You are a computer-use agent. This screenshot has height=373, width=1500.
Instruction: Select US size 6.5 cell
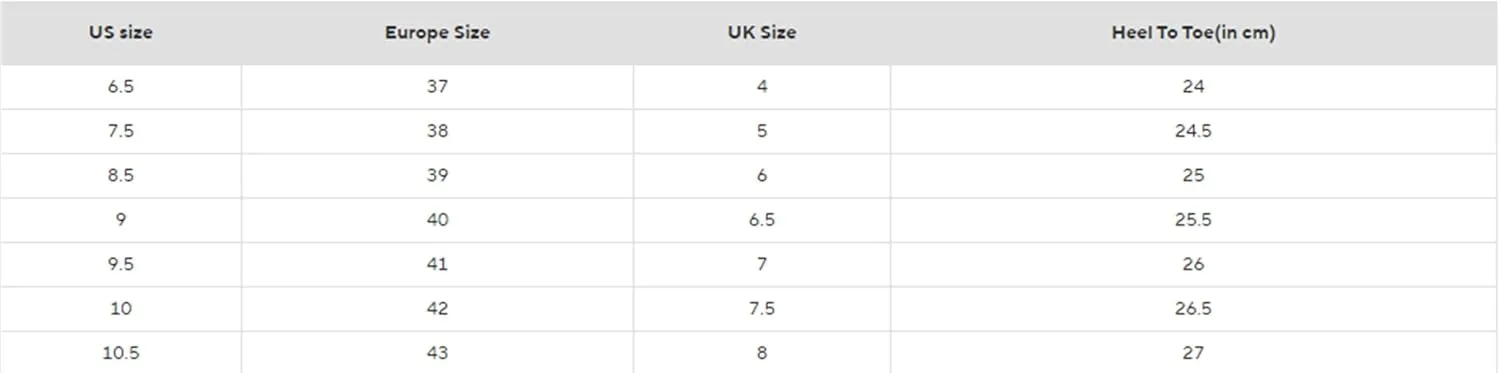click(x=121, y=87)
